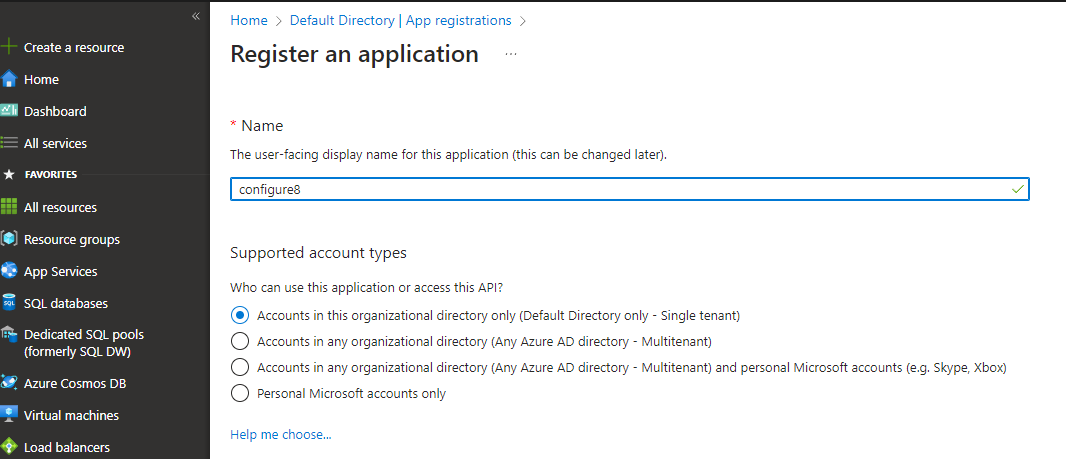Click the App Services globe icon
This screenshot has height=459, width=1066.
[9, 271]
